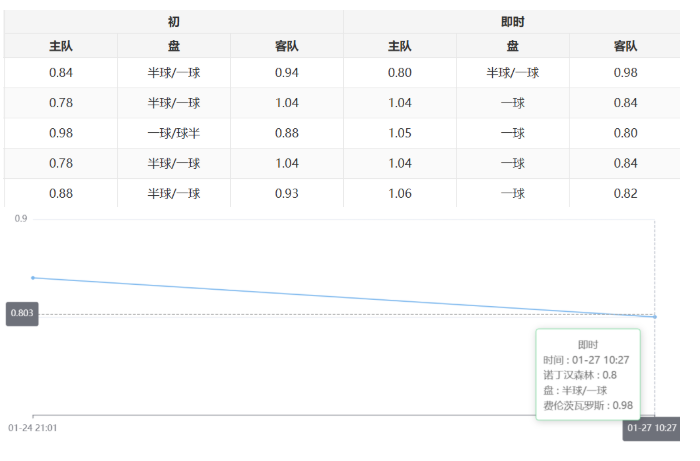Select the 0.82 live away odds cell
Screen dimensions: 700x461
click(x=625, y=193)
